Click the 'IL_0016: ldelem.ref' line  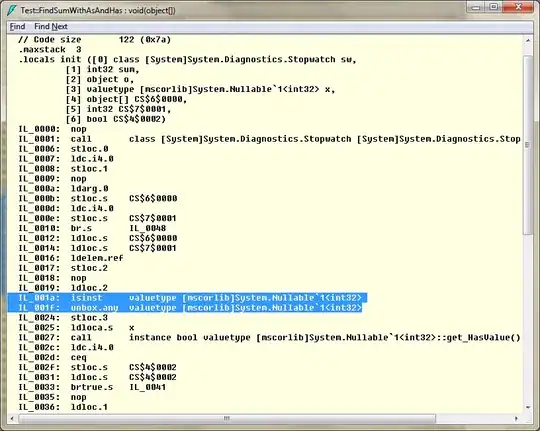click(x=71, y=258)
